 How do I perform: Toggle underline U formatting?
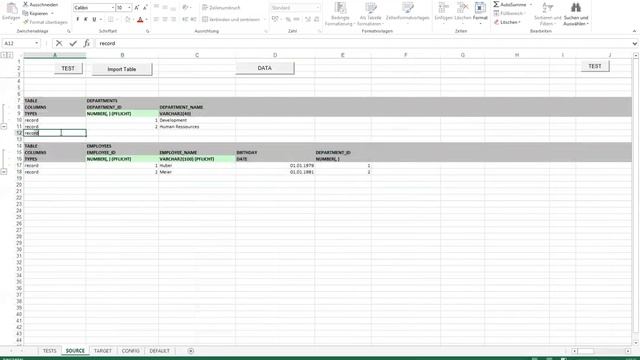(x=94, y=20)
